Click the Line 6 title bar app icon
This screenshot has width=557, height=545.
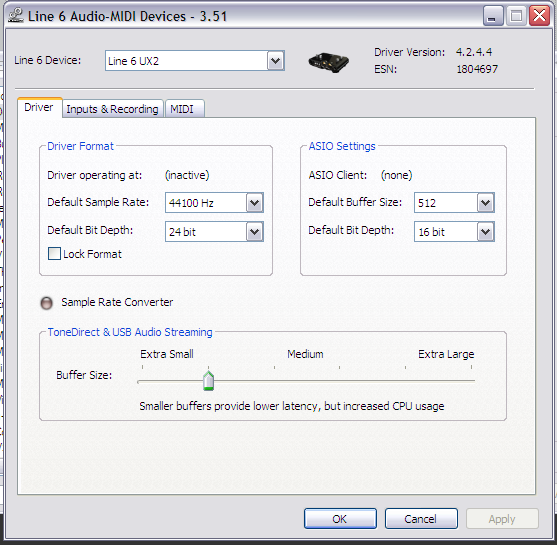(x=16, y=16)
